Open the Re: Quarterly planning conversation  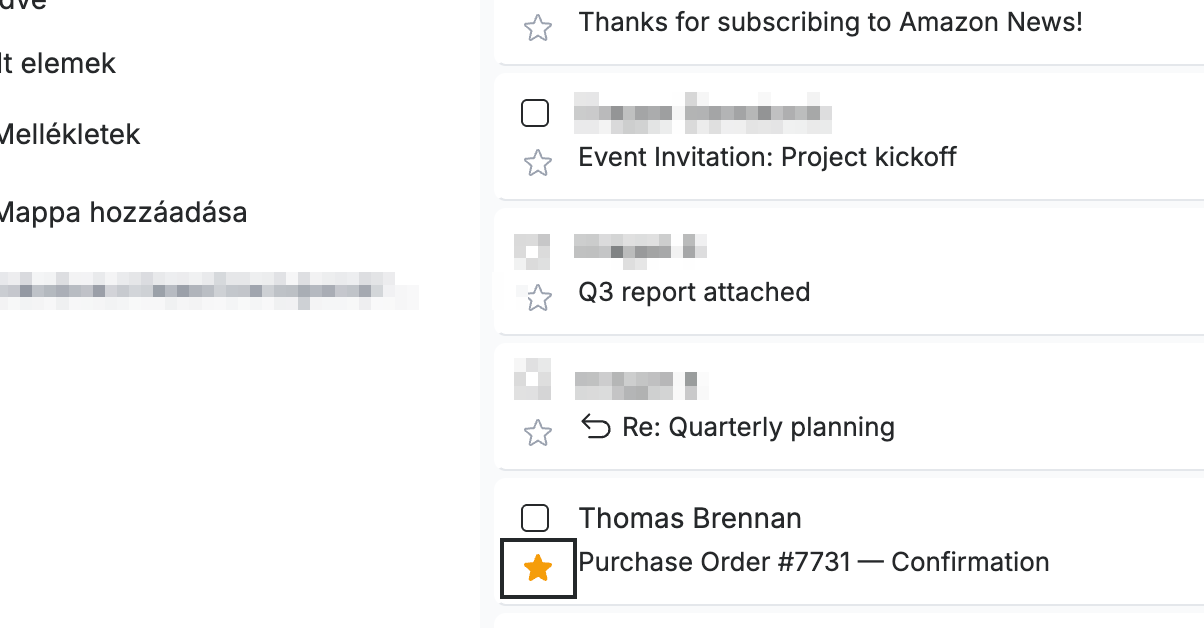[x=758, y=427]
